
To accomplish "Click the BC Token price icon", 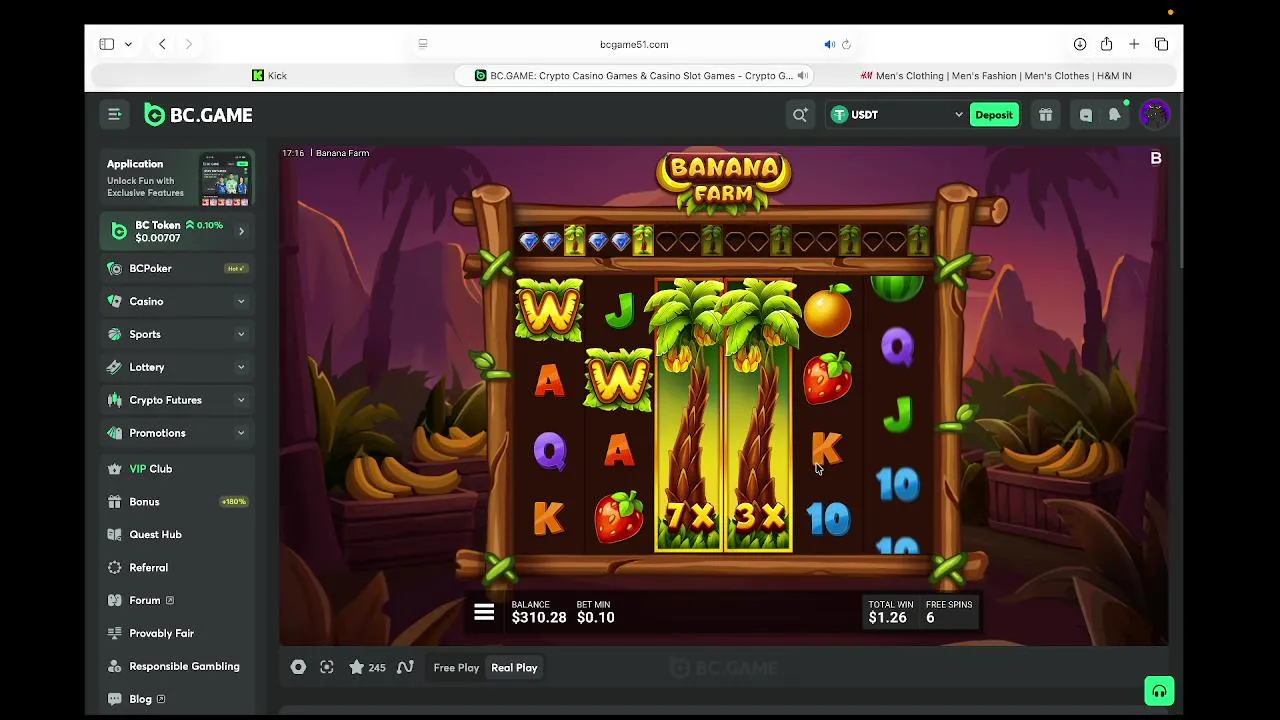I will [119, 231].
